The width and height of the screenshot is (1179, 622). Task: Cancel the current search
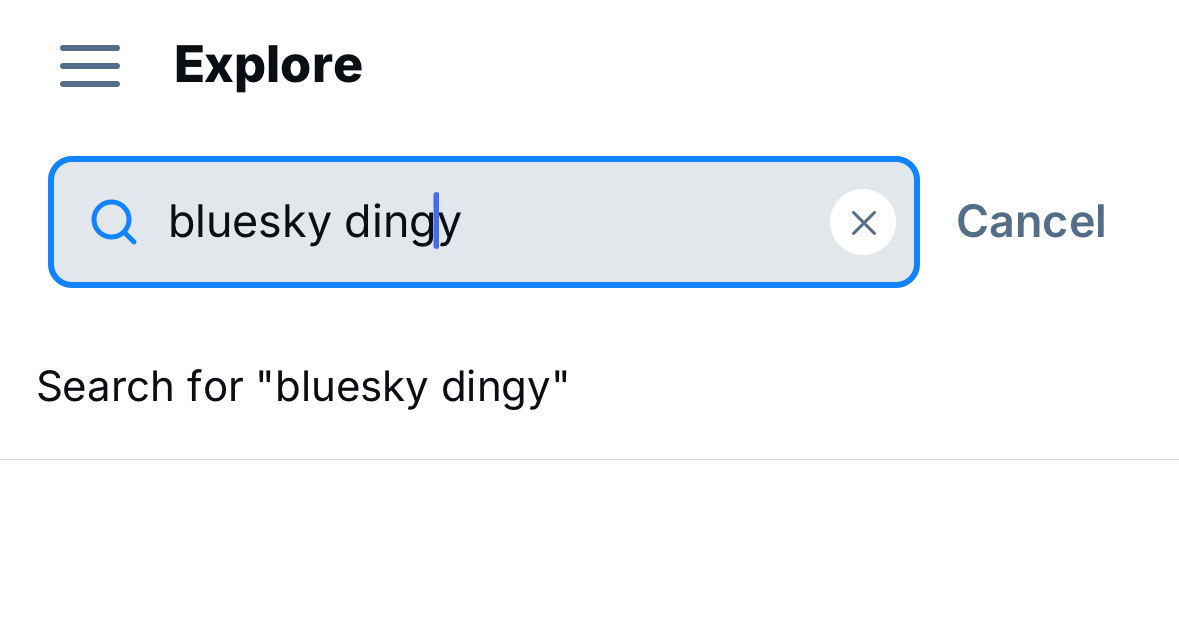pyautogui.click(x=1031, y=222)
